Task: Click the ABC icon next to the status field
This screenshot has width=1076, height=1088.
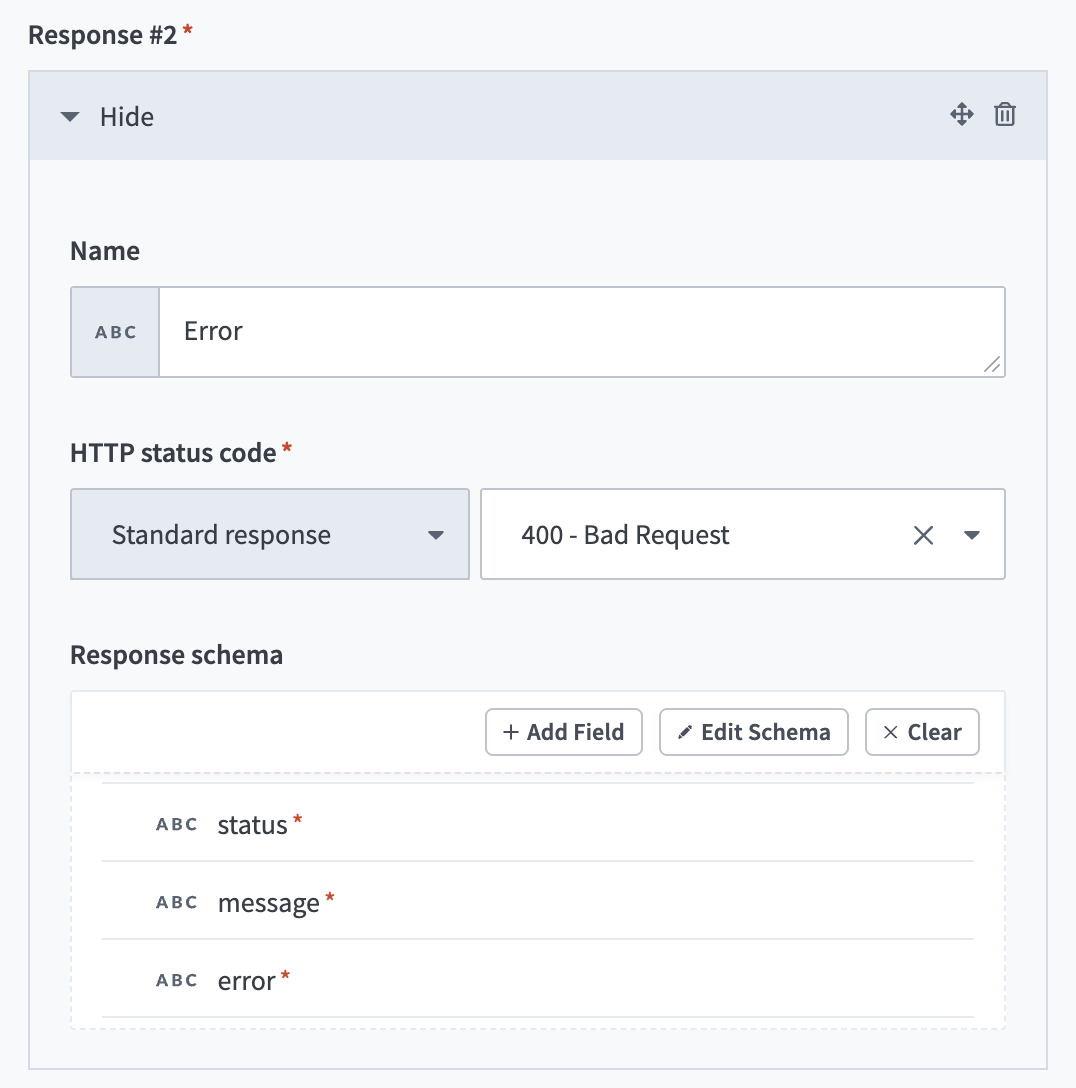Action: (176, 823)
